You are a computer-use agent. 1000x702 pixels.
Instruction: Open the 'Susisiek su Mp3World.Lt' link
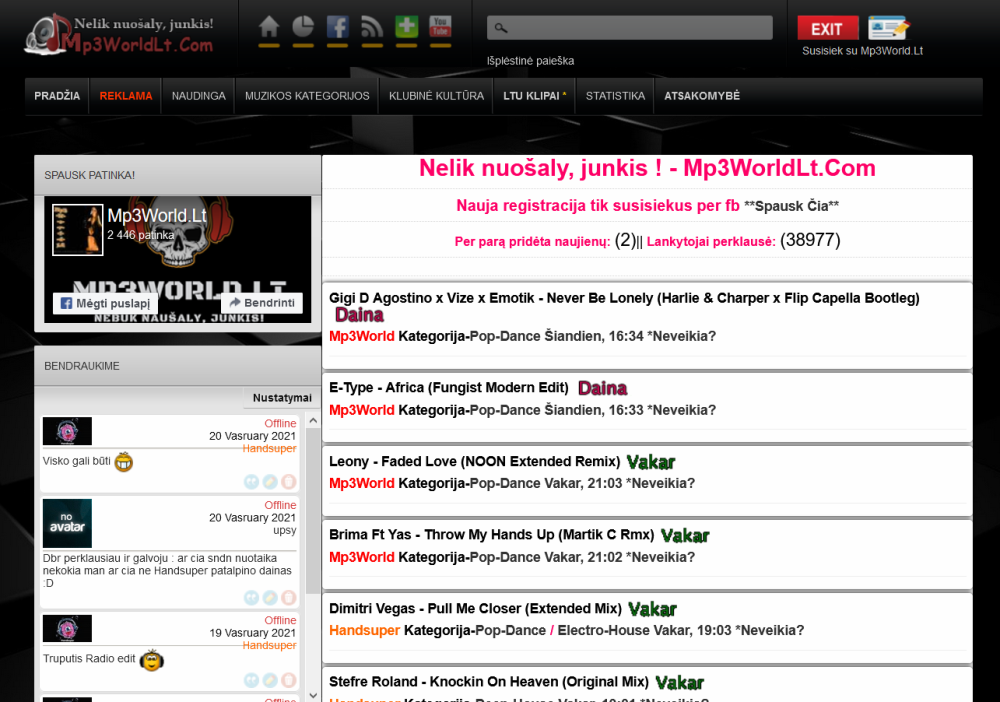pos(862,51)
